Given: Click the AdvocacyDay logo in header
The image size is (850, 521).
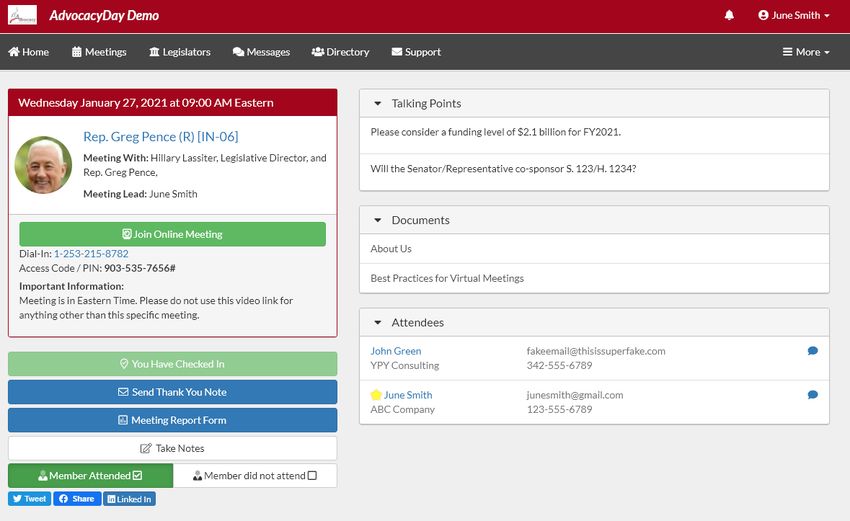Looking at the screenshot, I should tap(22, 16).
